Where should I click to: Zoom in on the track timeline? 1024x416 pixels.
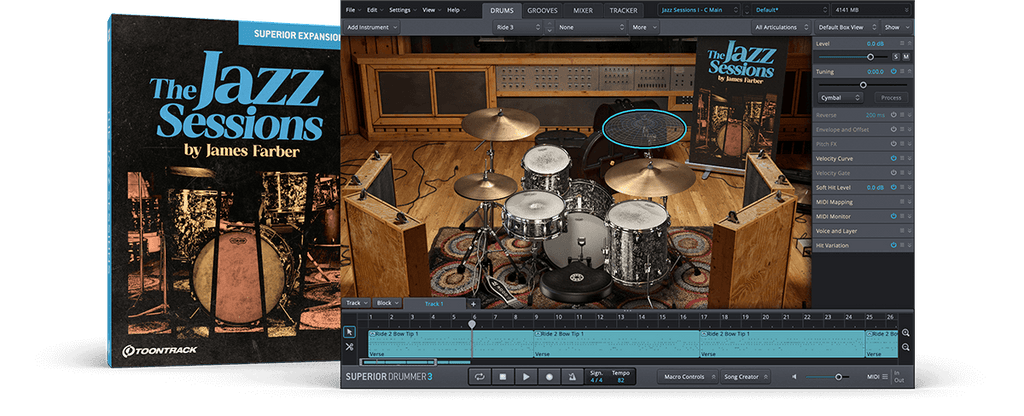[x=906, y=332]
